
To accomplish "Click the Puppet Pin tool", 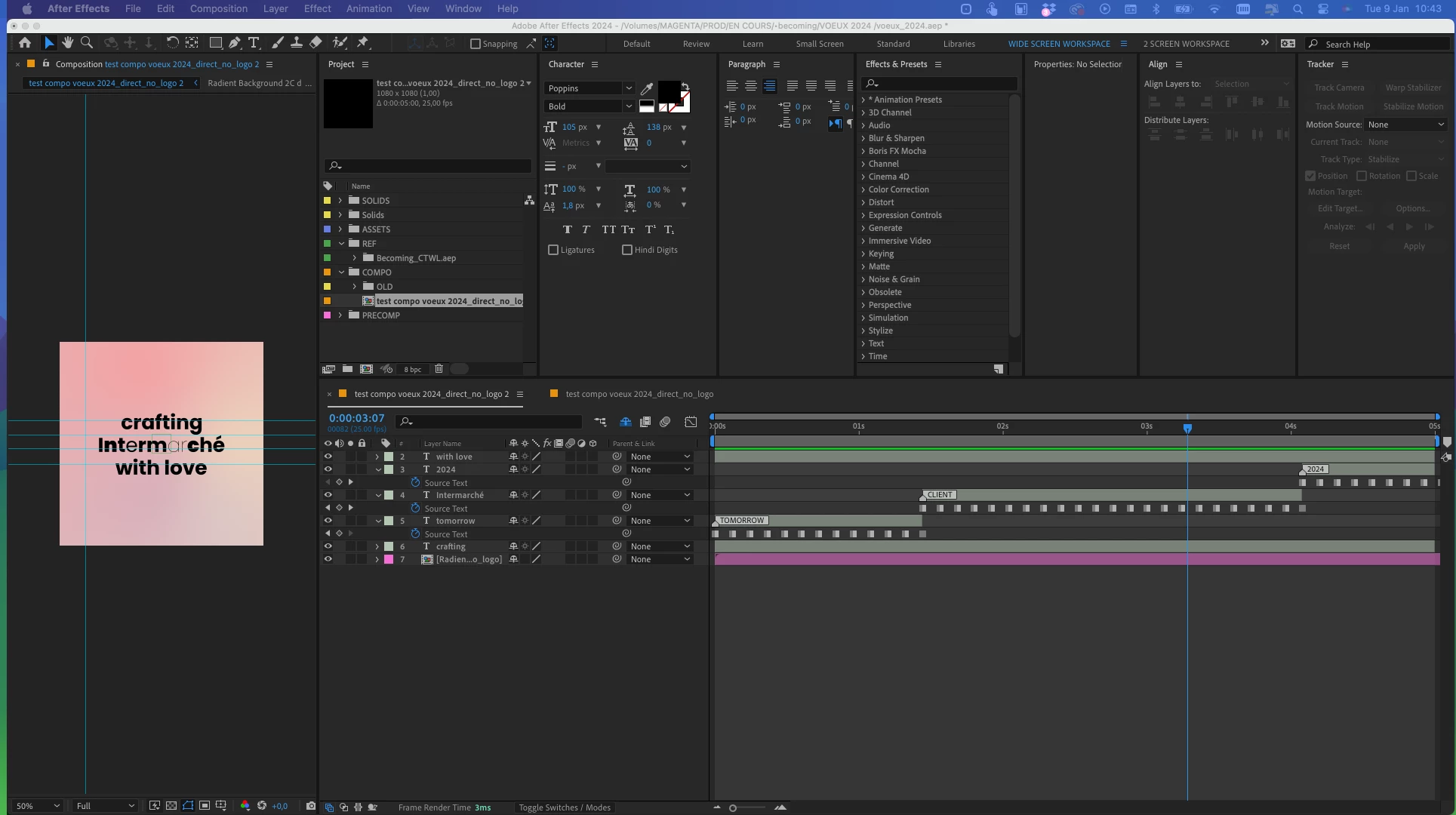I will coord(362,43).
